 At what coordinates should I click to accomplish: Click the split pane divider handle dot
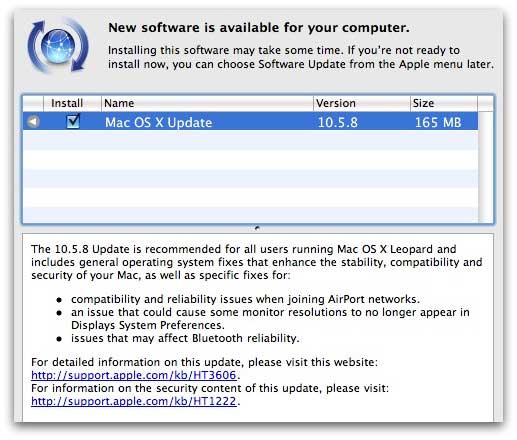pos(257,228)
